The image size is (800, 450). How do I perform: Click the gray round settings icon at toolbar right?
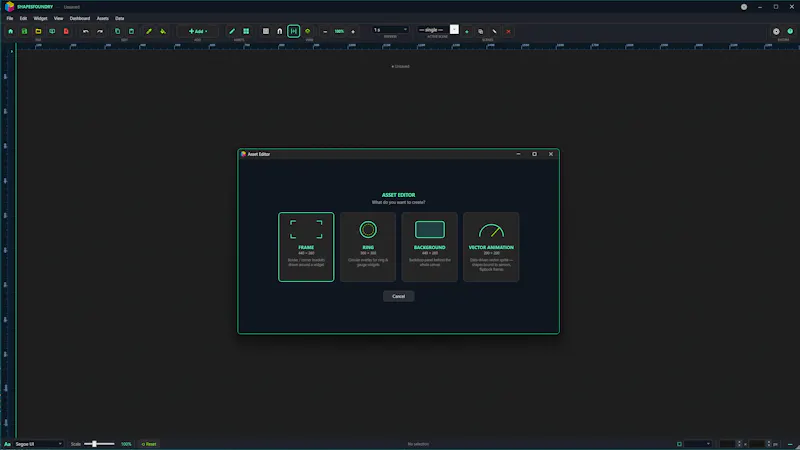pyautogui.click(x=776, y=31)
